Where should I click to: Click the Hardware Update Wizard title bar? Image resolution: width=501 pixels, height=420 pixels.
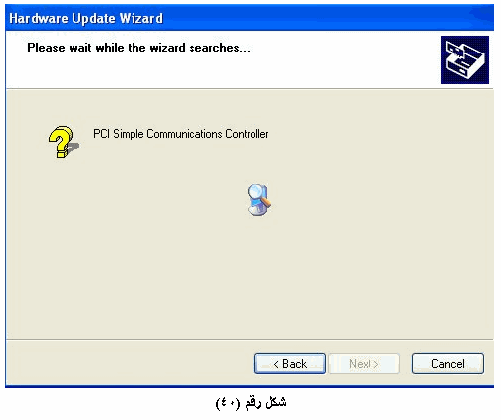tap(249, 18)
